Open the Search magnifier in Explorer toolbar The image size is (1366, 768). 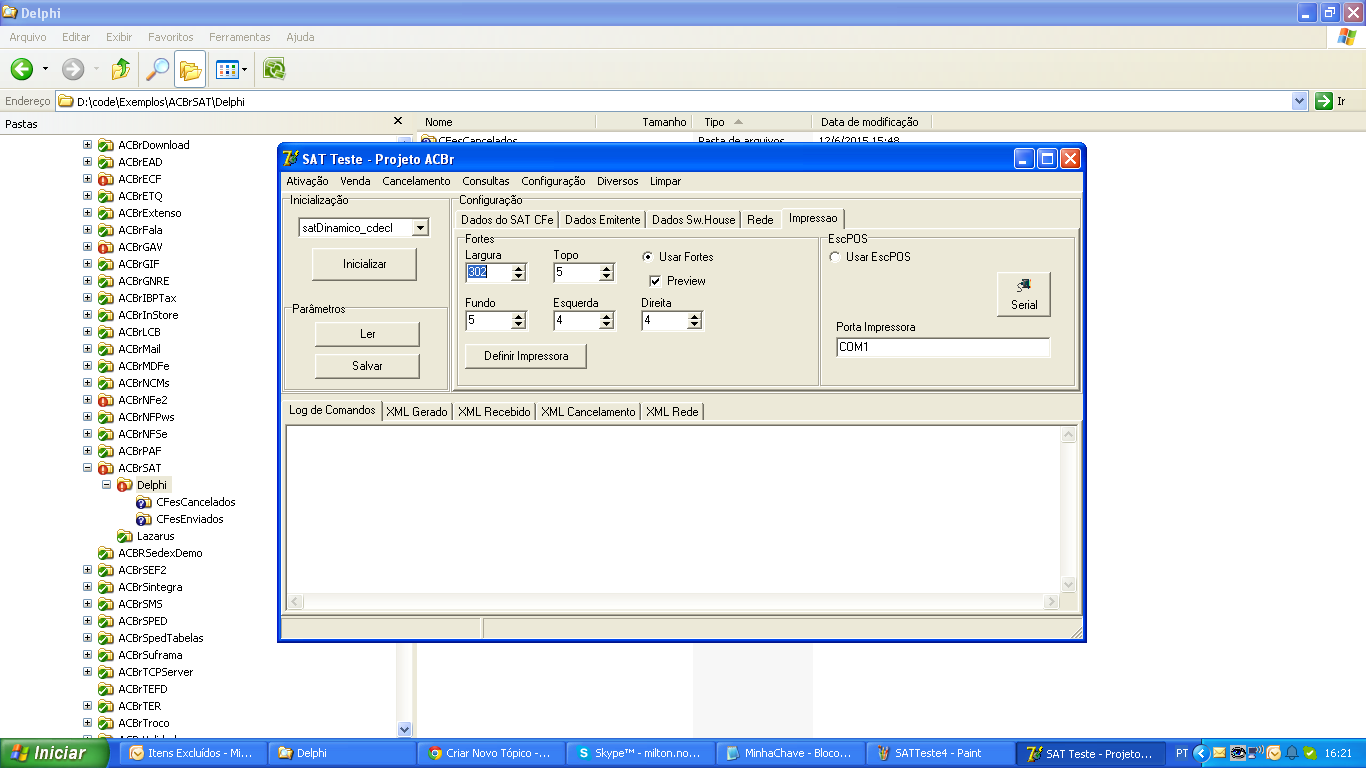(157, 69)
